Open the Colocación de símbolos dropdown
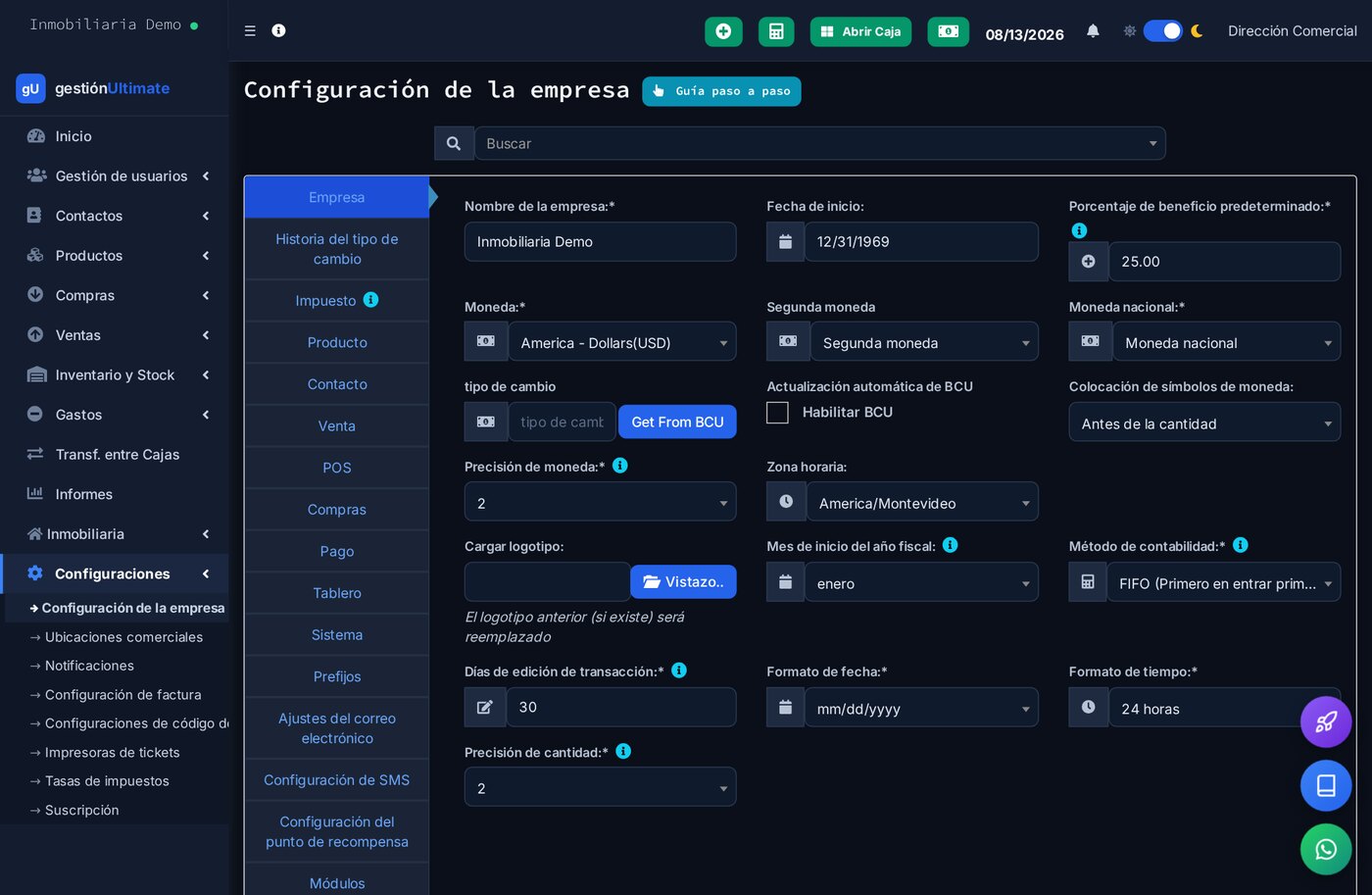Screen dimensions: 1372x895 (1204, 423)
